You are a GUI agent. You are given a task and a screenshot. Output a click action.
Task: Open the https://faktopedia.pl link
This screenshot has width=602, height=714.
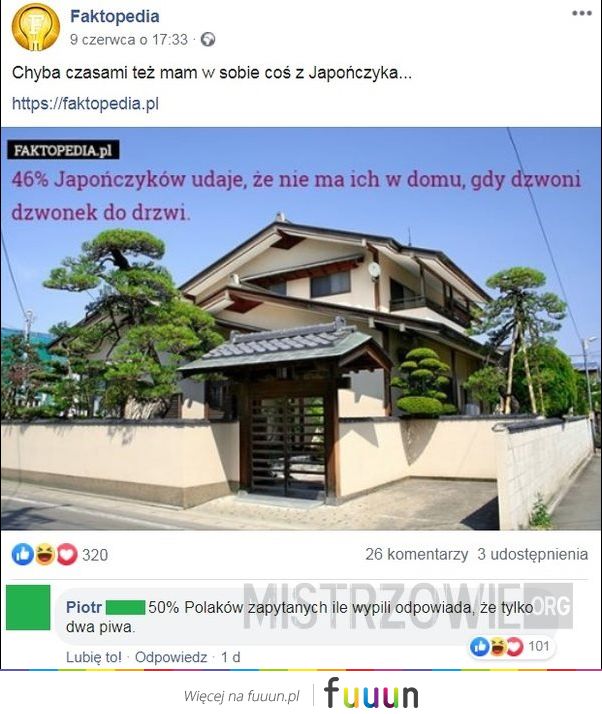85,103
